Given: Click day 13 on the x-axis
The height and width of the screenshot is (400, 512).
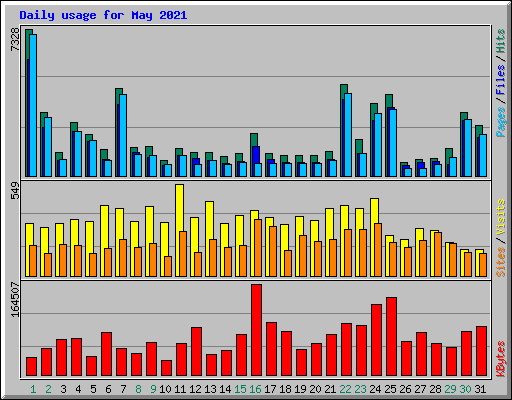Looking at the screenshot, I should coord(210,389).
